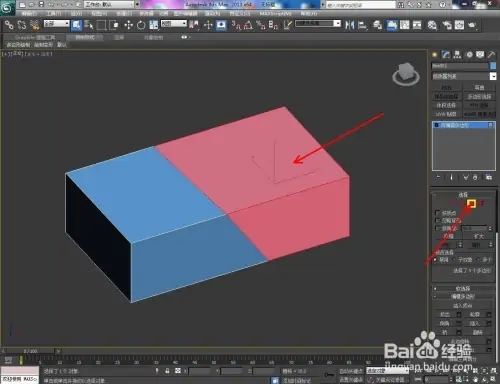Select 子对象 preview selection radio
The image size is (500, 384).
coord(454,259)
